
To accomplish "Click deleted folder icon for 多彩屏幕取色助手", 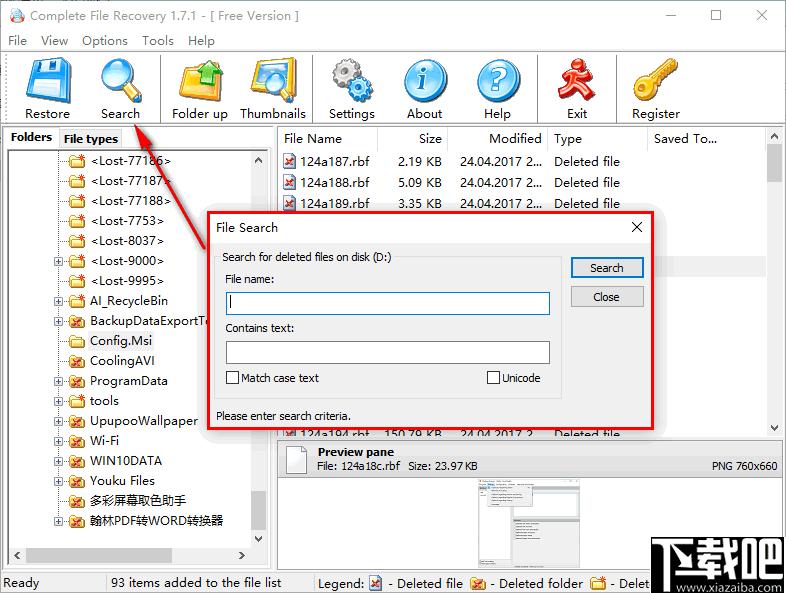I will click(77, 501).
